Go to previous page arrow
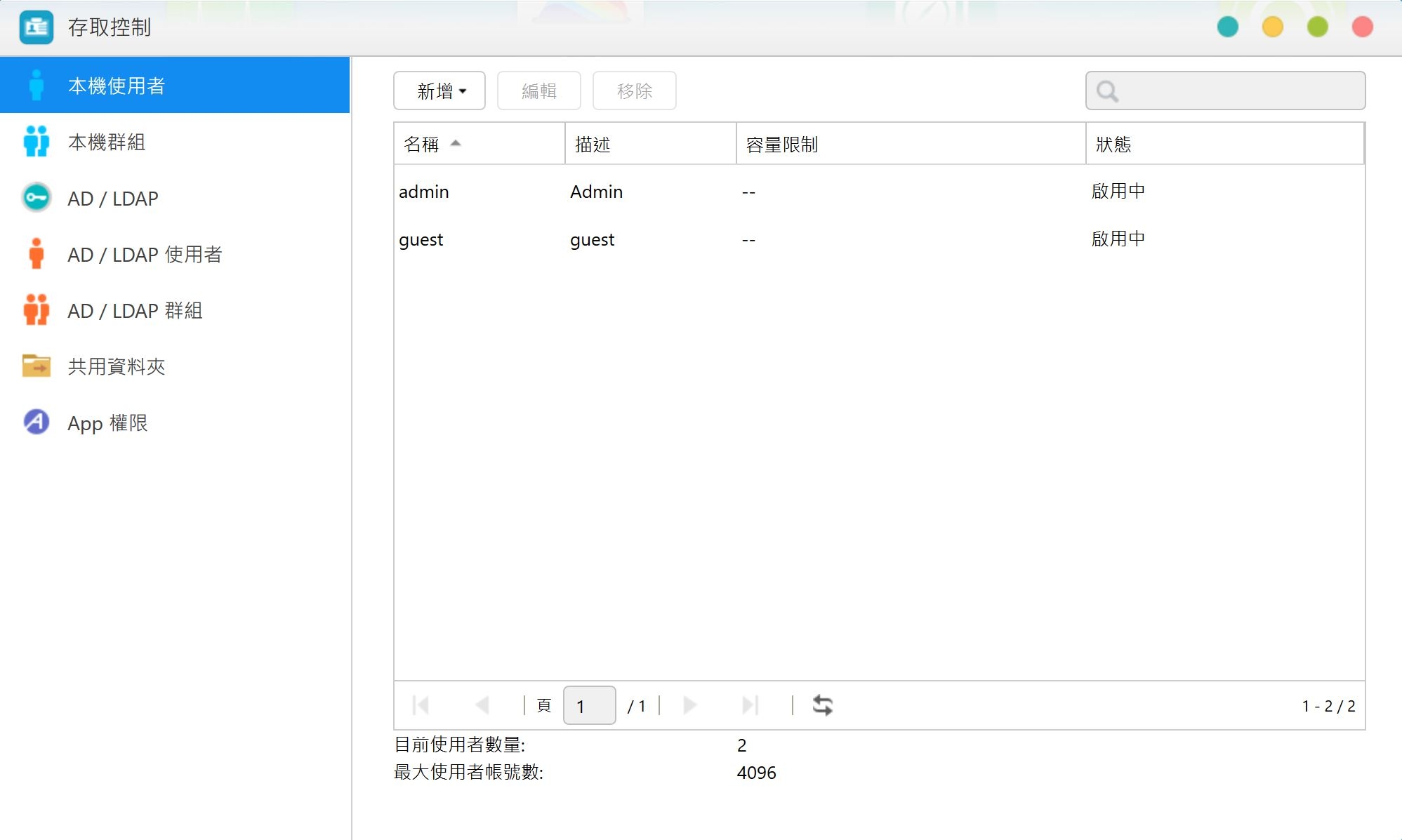 point(482,705)
